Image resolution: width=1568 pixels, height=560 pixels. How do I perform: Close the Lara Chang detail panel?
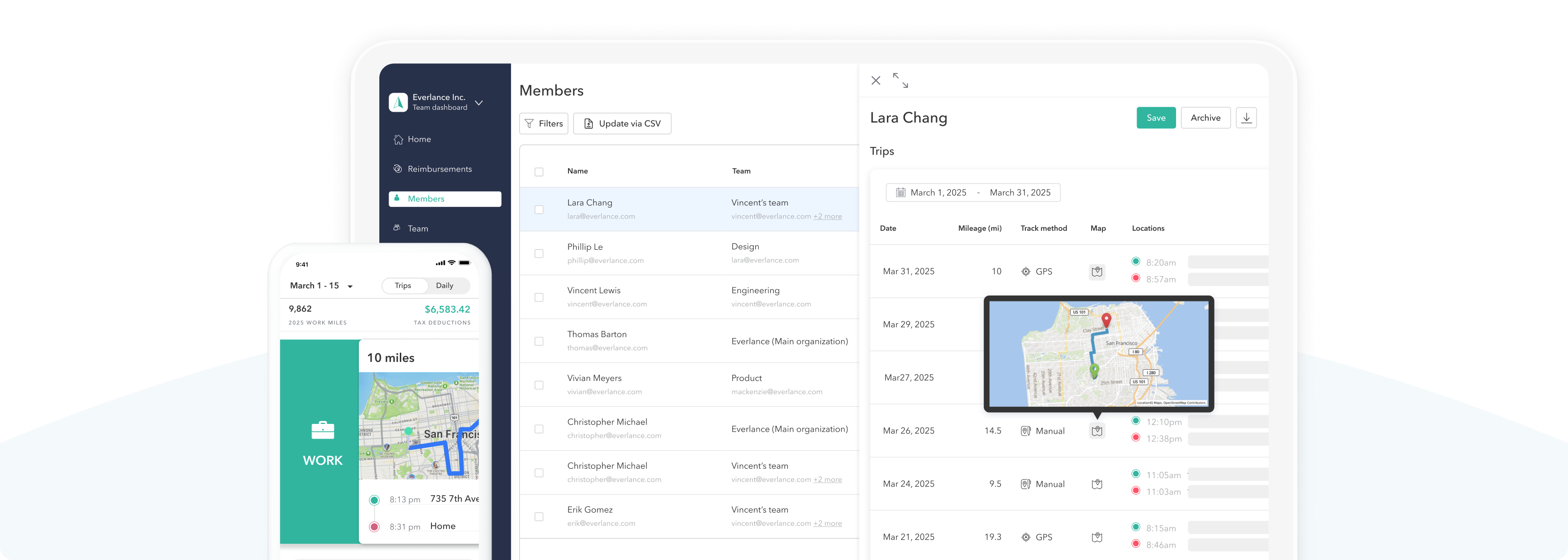point(875,80)
